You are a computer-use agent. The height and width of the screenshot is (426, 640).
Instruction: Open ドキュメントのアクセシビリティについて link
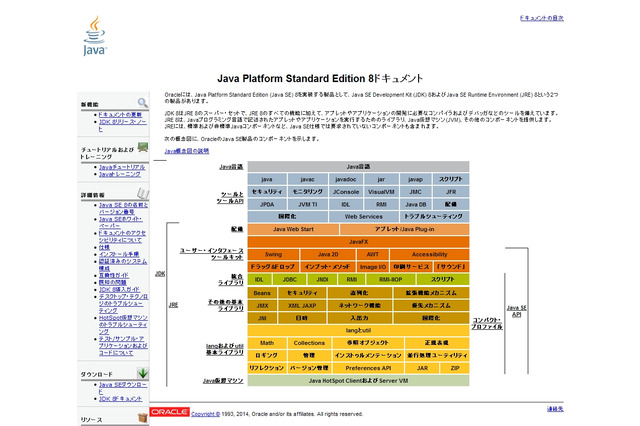point(122,237)
